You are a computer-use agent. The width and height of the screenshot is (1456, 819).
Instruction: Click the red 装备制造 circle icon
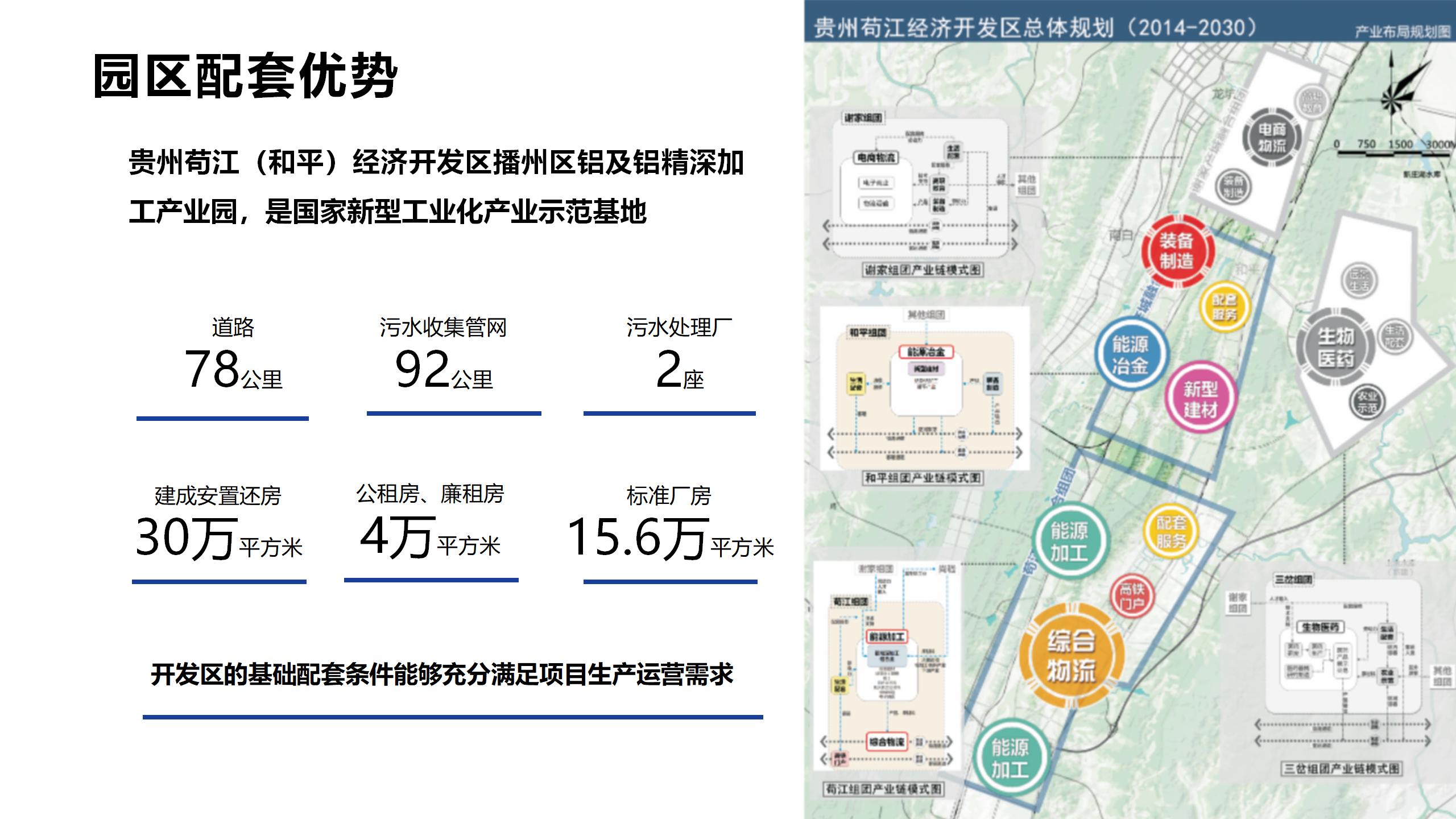click(x=1177, y=251)
